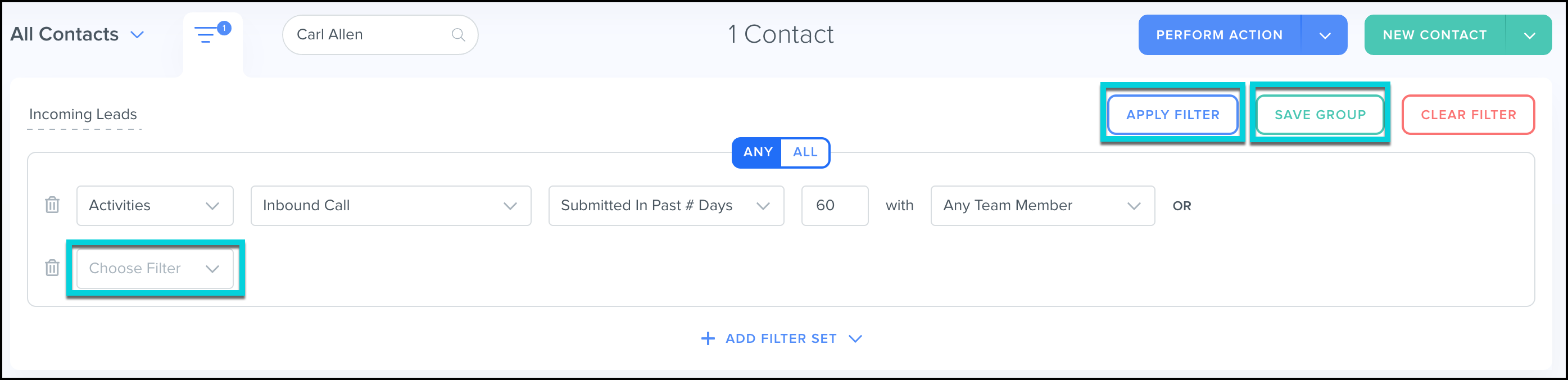Screen dimensions: 1568x380
Task: Delete the empty Choose Filter row
Action: (x=52, y=268)
